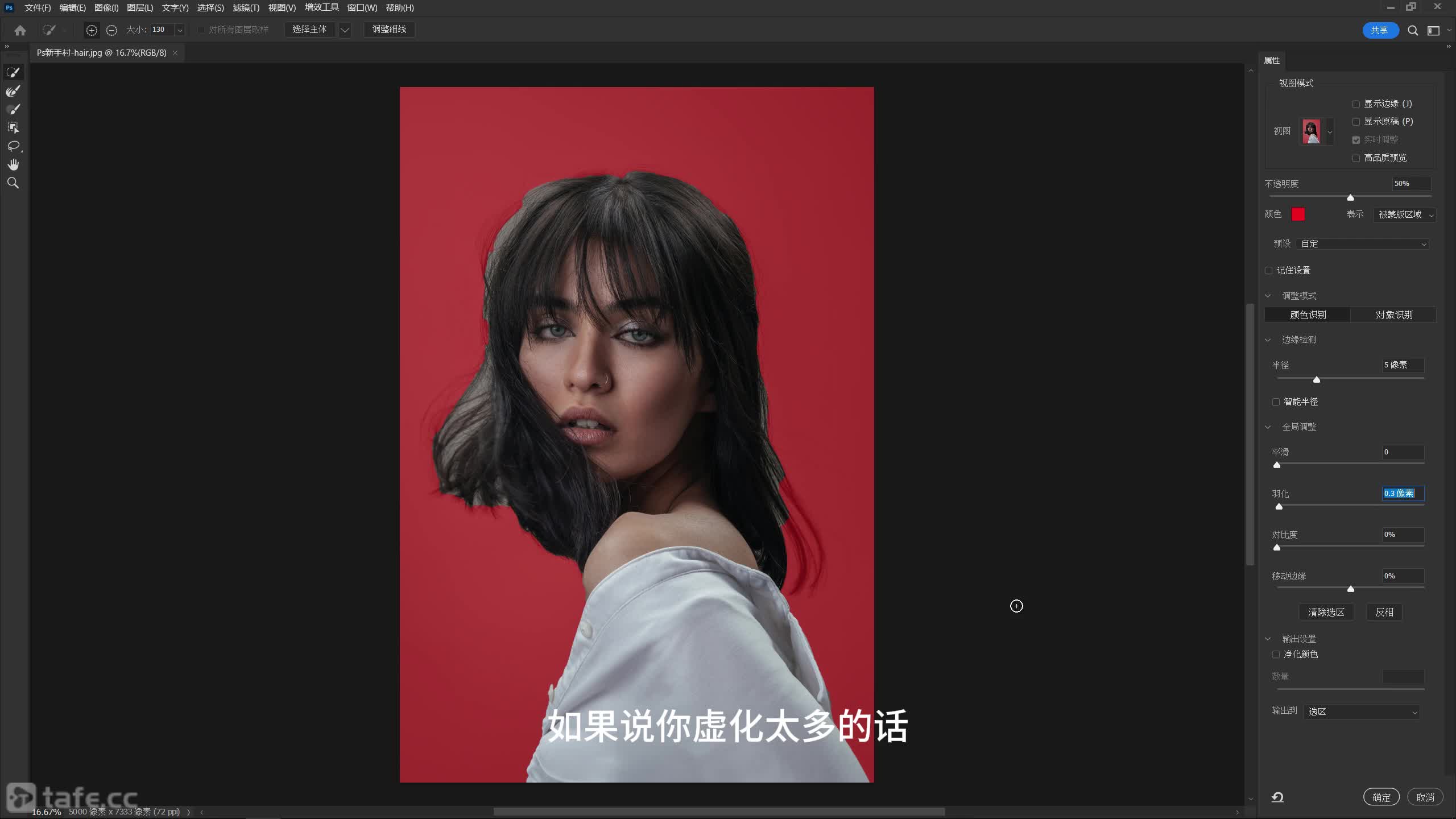Select the Hand tool
This screenshot has height=819, width=1456.
13,165
